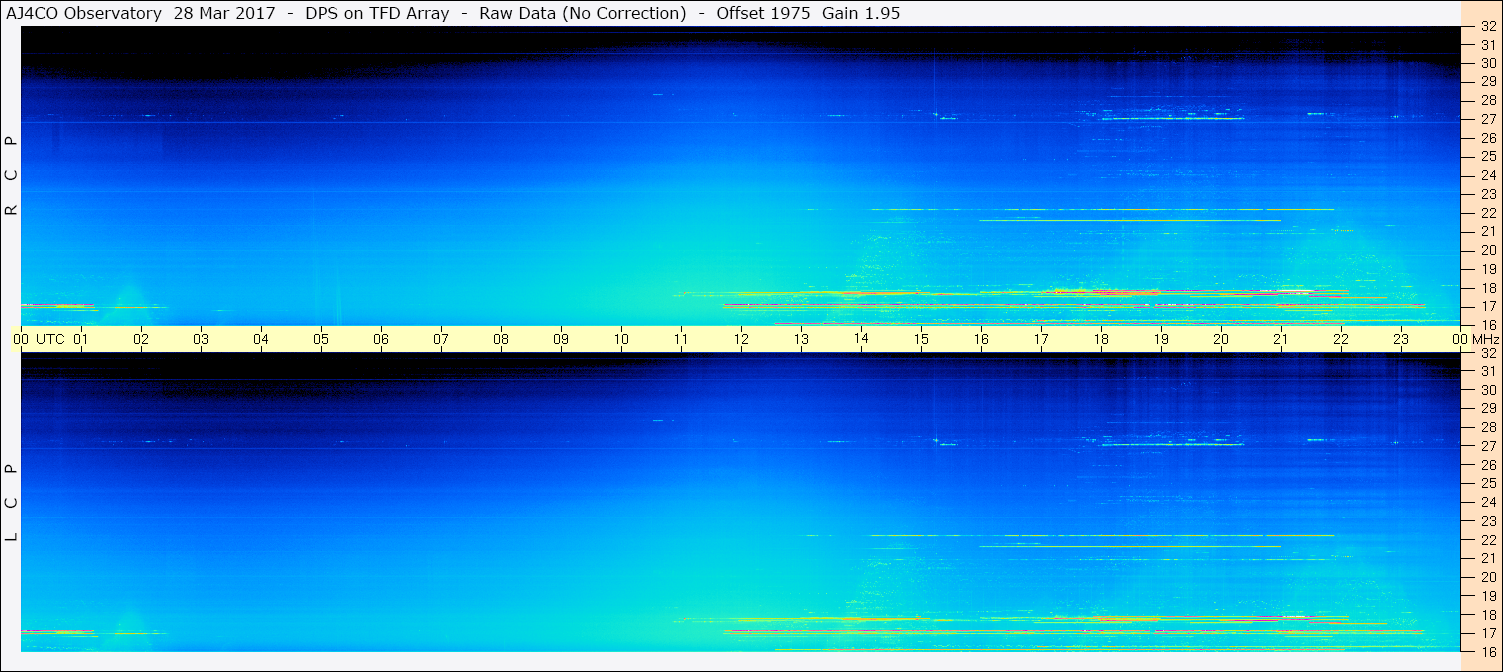Click the 30 frequency tick in RCP panel

[1488, 63]
